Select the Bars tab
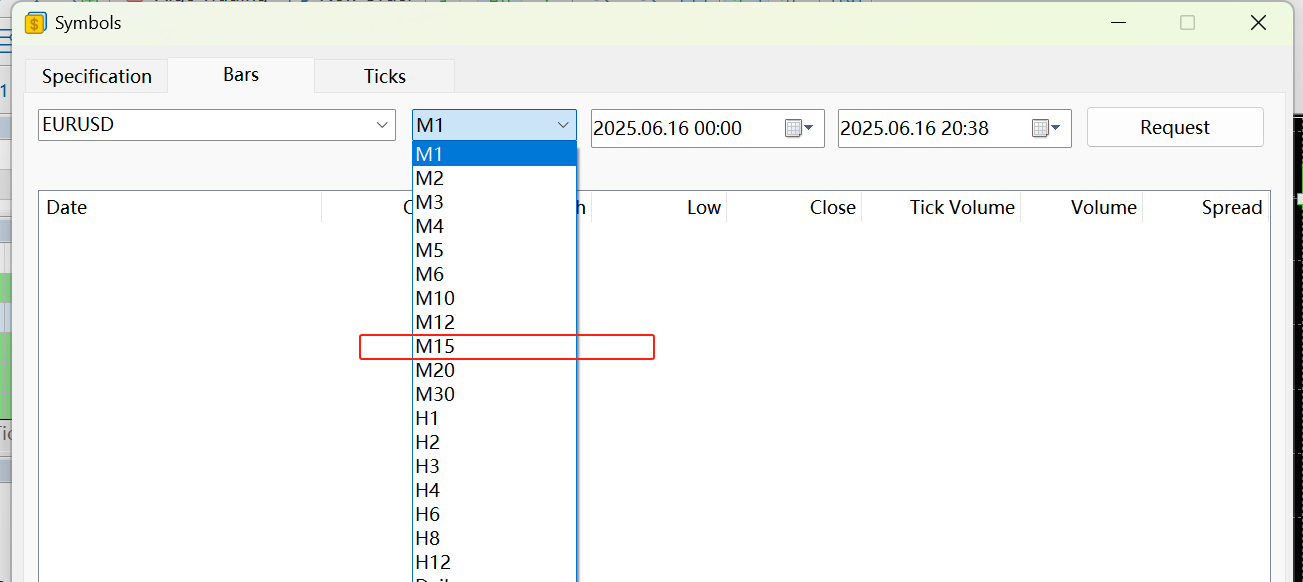The width and height of the screenshot is (1303, 582). 241,75
